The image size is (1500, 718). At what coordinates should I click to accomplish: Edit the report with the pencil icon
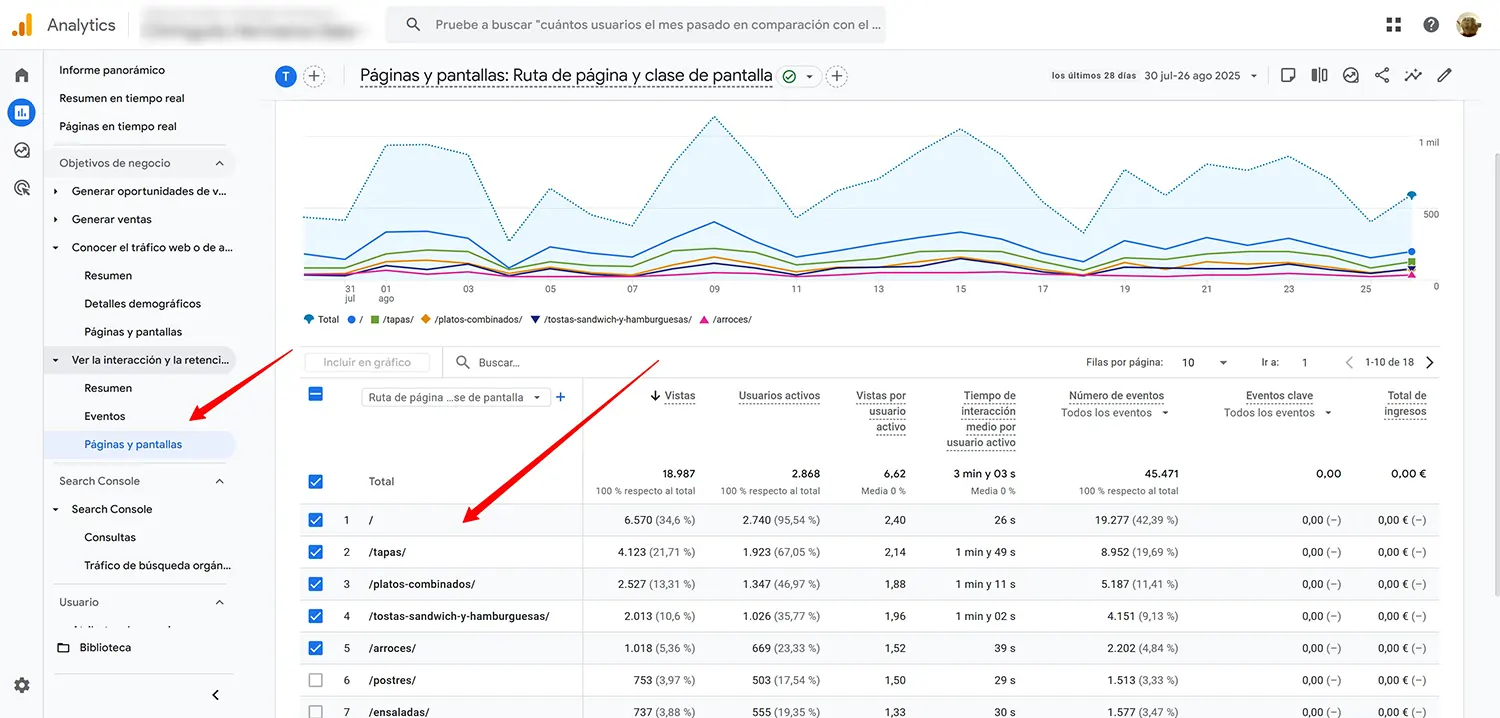point(1444,75)
